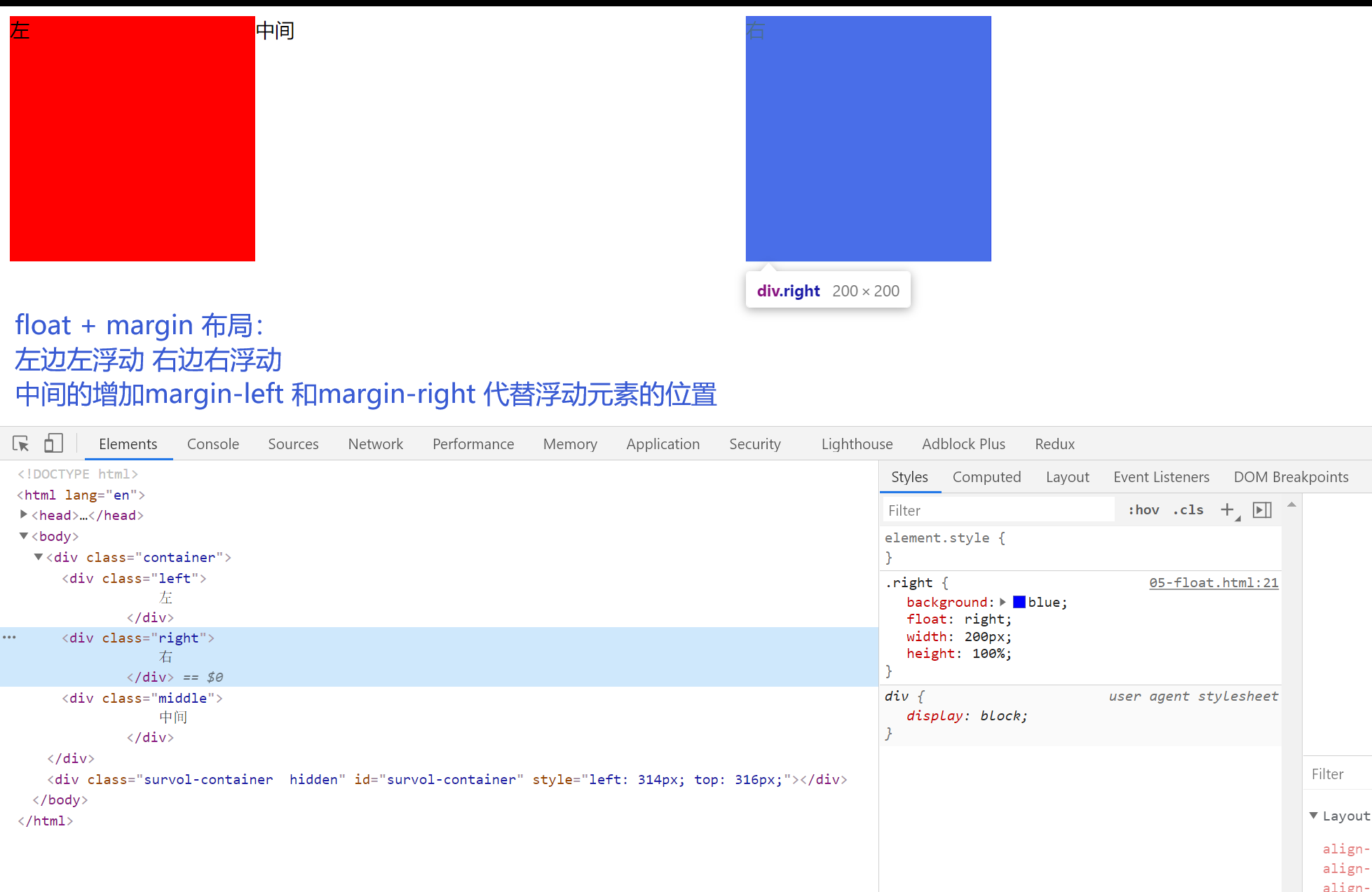Viewport: 1372px width, 892px height.
Task: Select the inspect element cursor tool
Action: pyautogui.click(x=20, y=443)
